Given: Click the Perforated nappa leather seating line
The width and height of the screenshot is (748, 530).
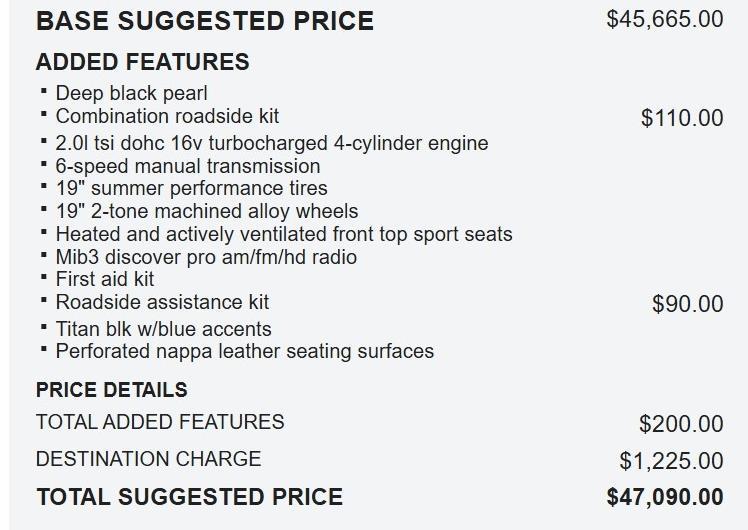Looking at the screenshot, I should 244,351.
